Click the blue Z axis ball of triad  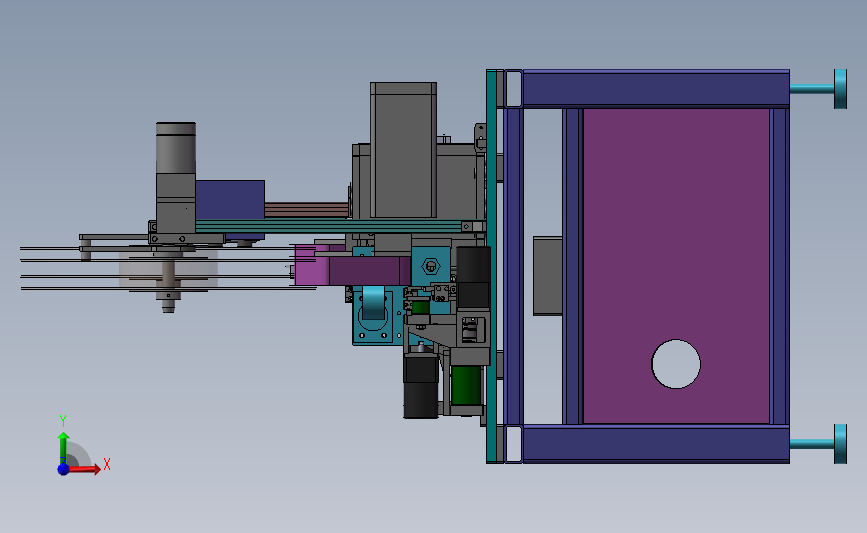coord(63,469)
